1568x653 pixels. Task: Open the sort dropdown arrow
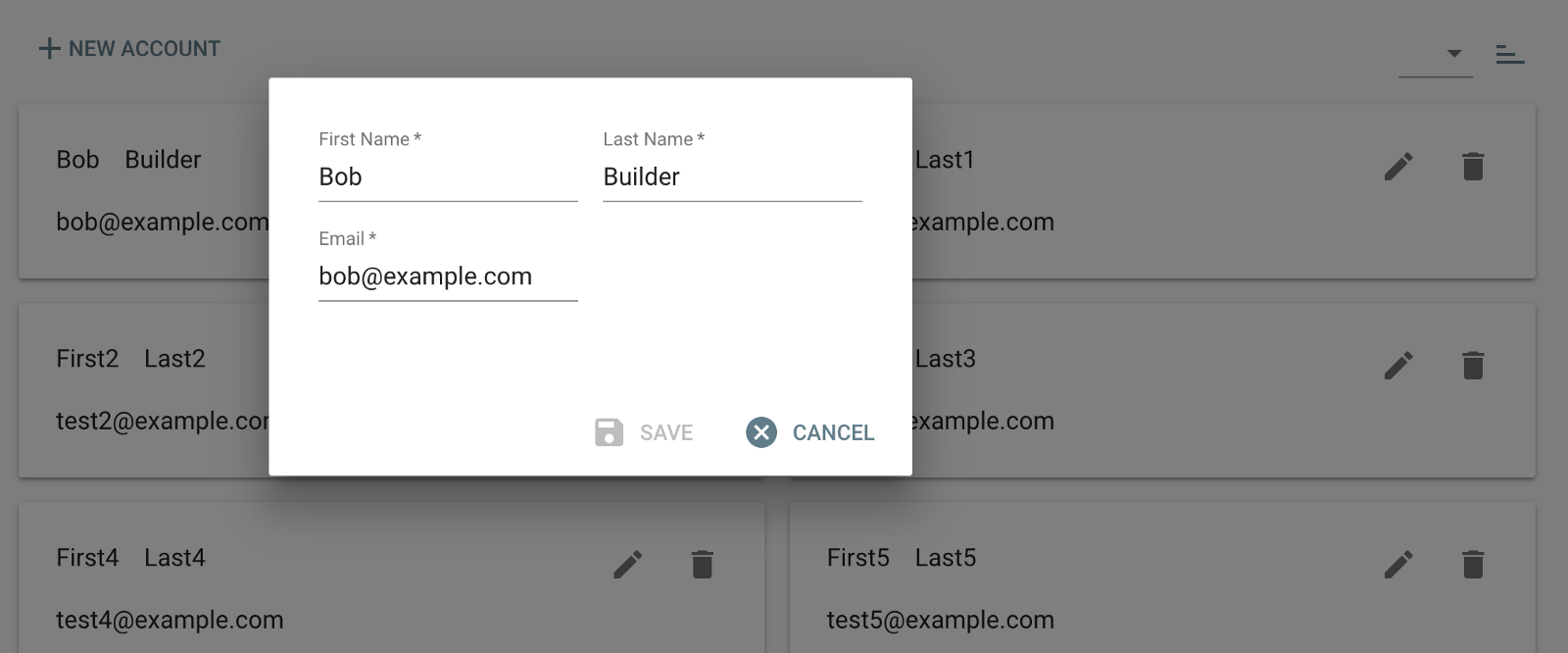(x=1454, y=53)
